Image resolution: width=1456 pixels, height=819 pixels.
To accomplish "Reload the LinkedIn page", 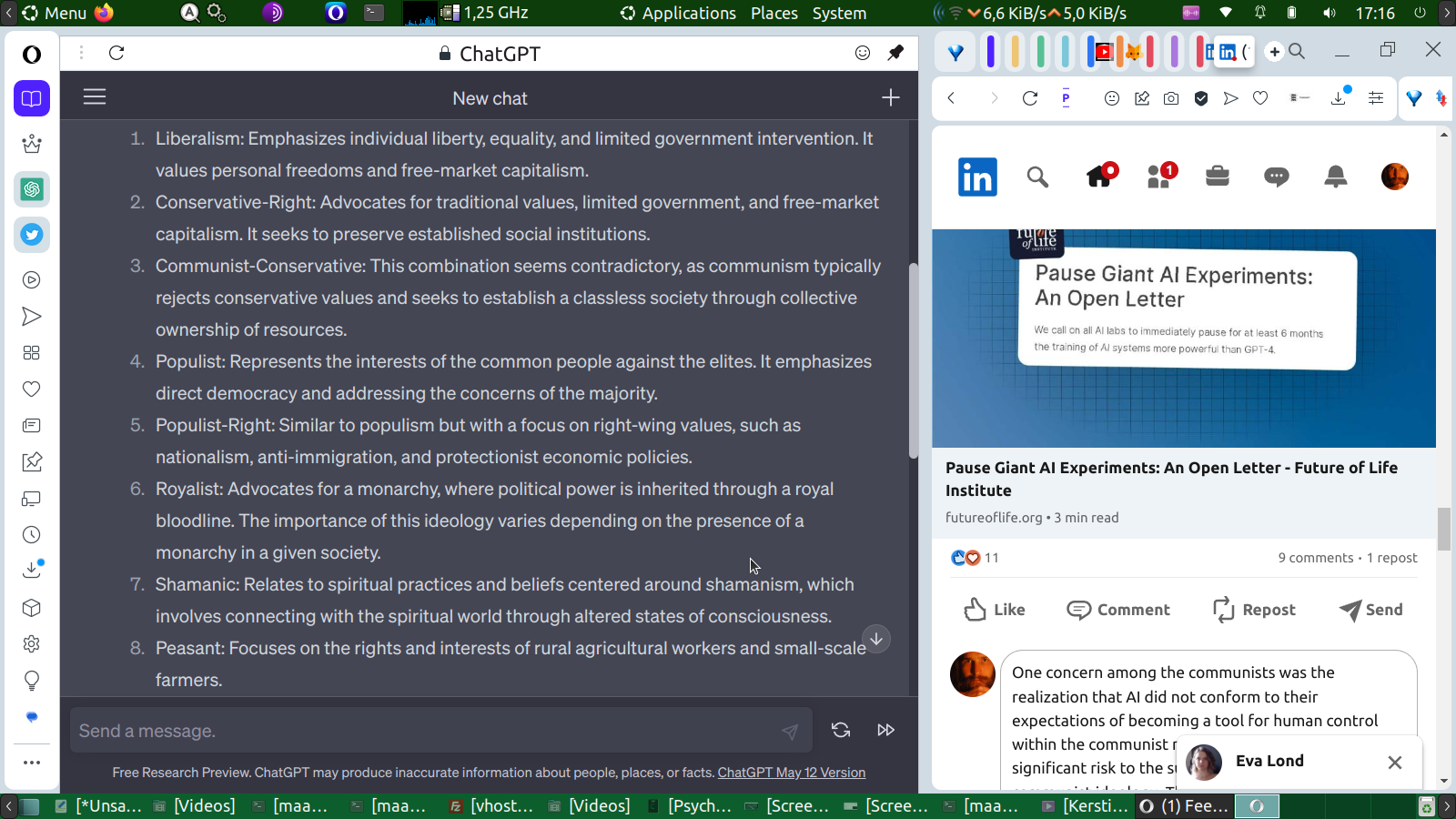I will pyautogui.click(x=1030, y=98).
